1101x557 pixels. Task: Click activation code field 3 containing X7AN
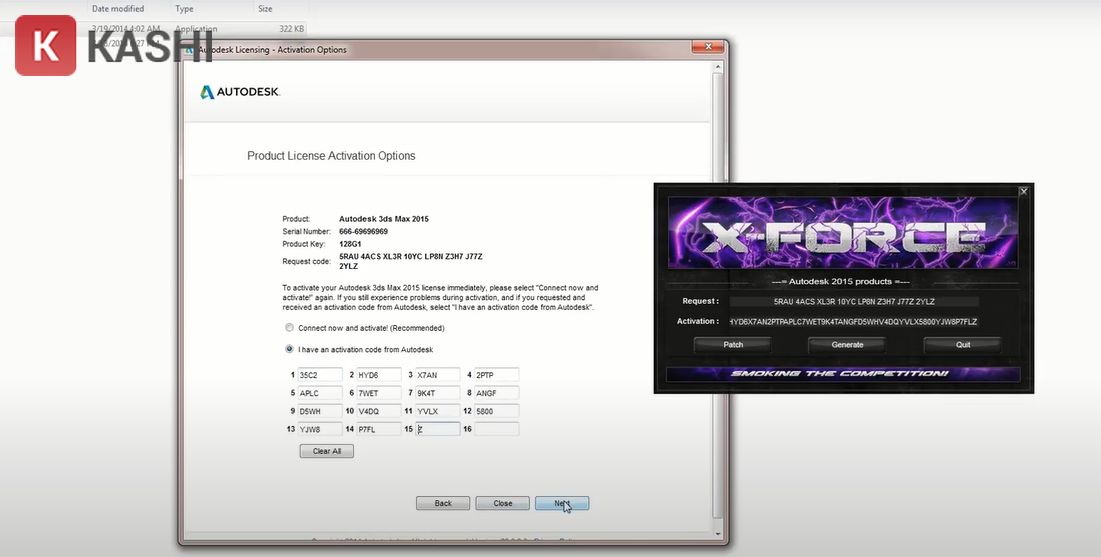click(x=438, y=375)
